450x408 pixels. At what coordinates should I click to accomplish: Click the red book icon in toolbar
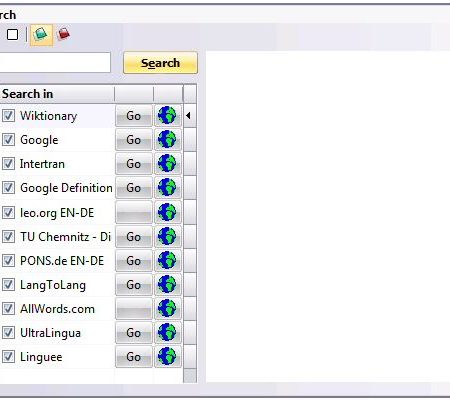(64, 34)
